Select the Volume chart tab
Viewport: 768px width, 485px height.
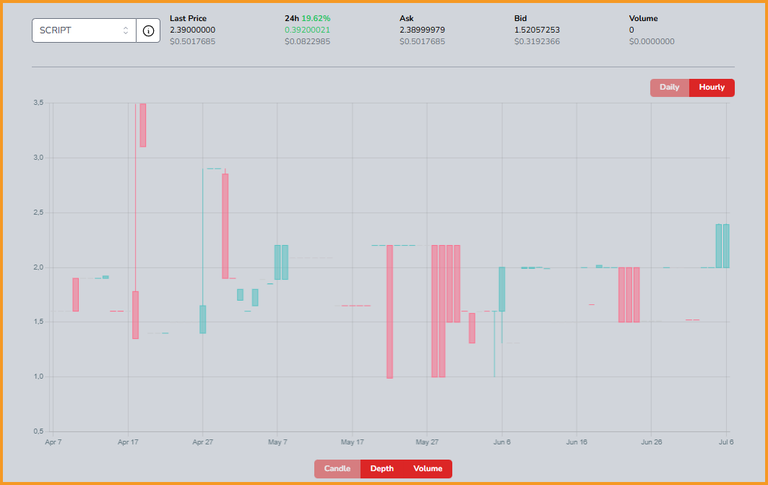tap(428, 469)
